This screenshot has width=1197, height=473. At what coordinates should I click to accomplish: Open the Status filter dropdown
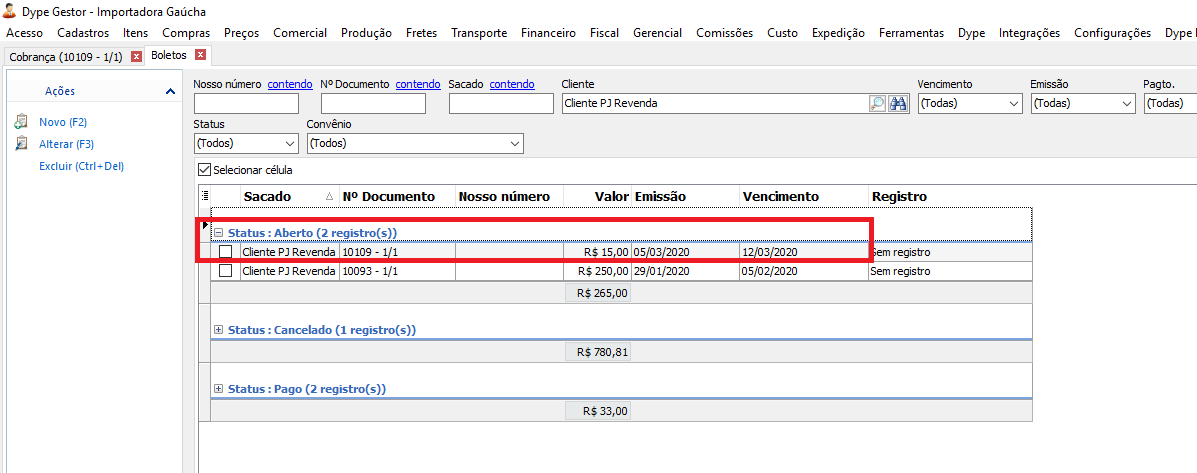289,143
